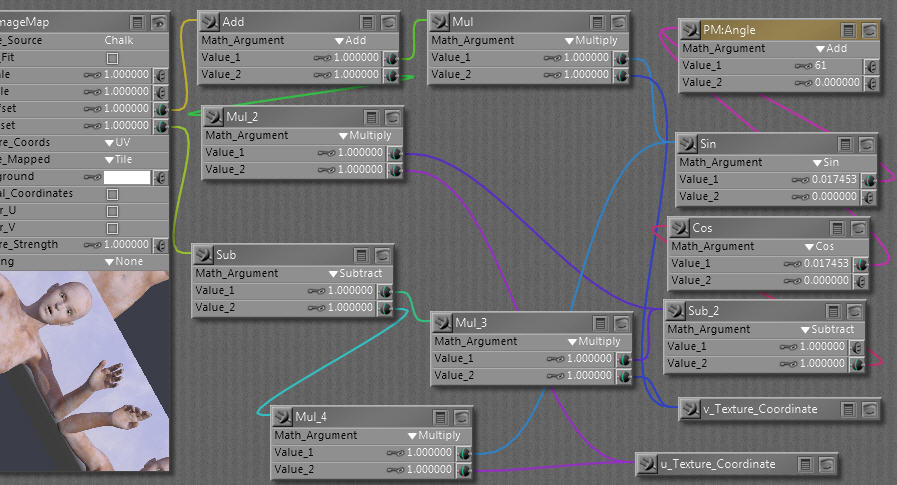This screenshot has height=485, width=897.
Task: Open the ImageMap node's options menu icon
Action: (137, 22)
